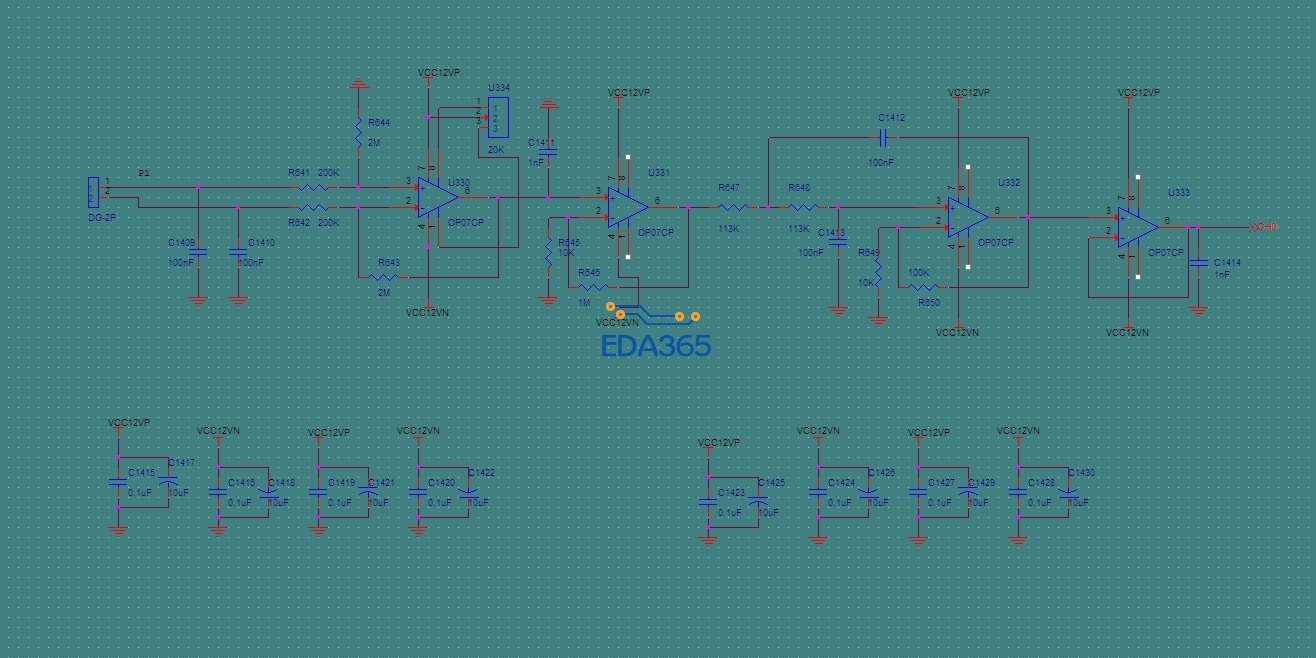
Task: Select resistor R641 symbol
Action: 313,187
